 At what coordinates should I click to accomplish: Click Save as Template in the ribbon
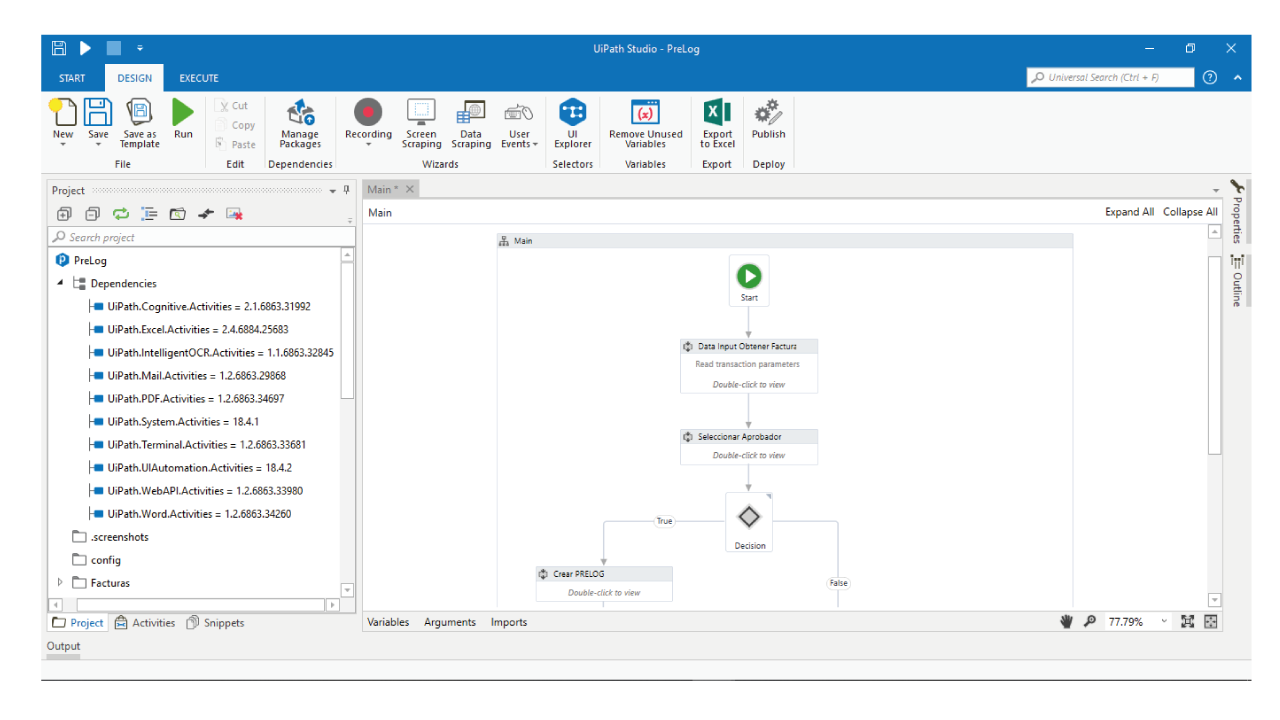click(x=140, y=124)
